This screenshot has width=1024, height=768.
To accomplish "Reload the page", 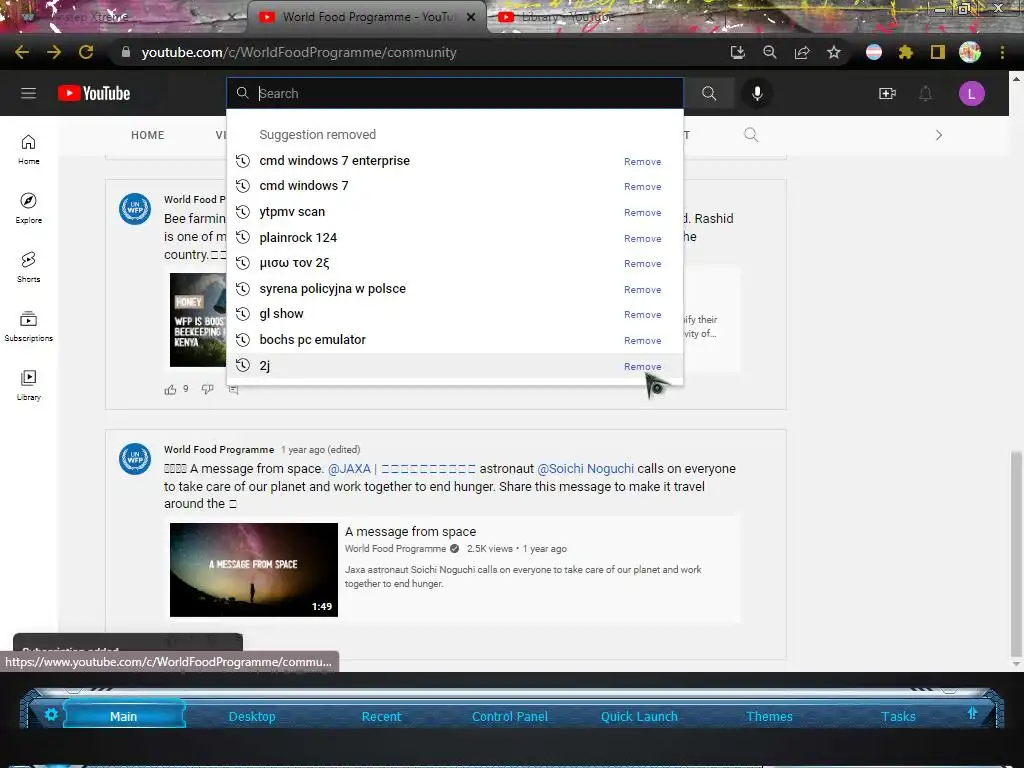I will (x=86, y=52).
